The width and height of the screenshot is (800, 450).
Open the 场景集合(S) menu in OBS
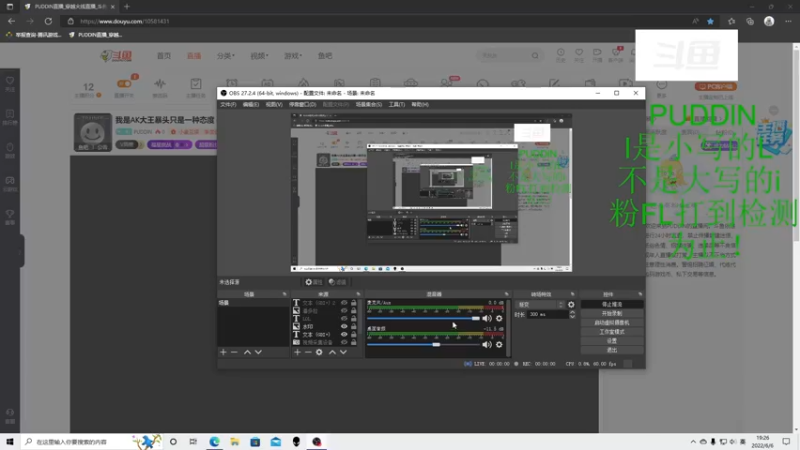(368, 105)
